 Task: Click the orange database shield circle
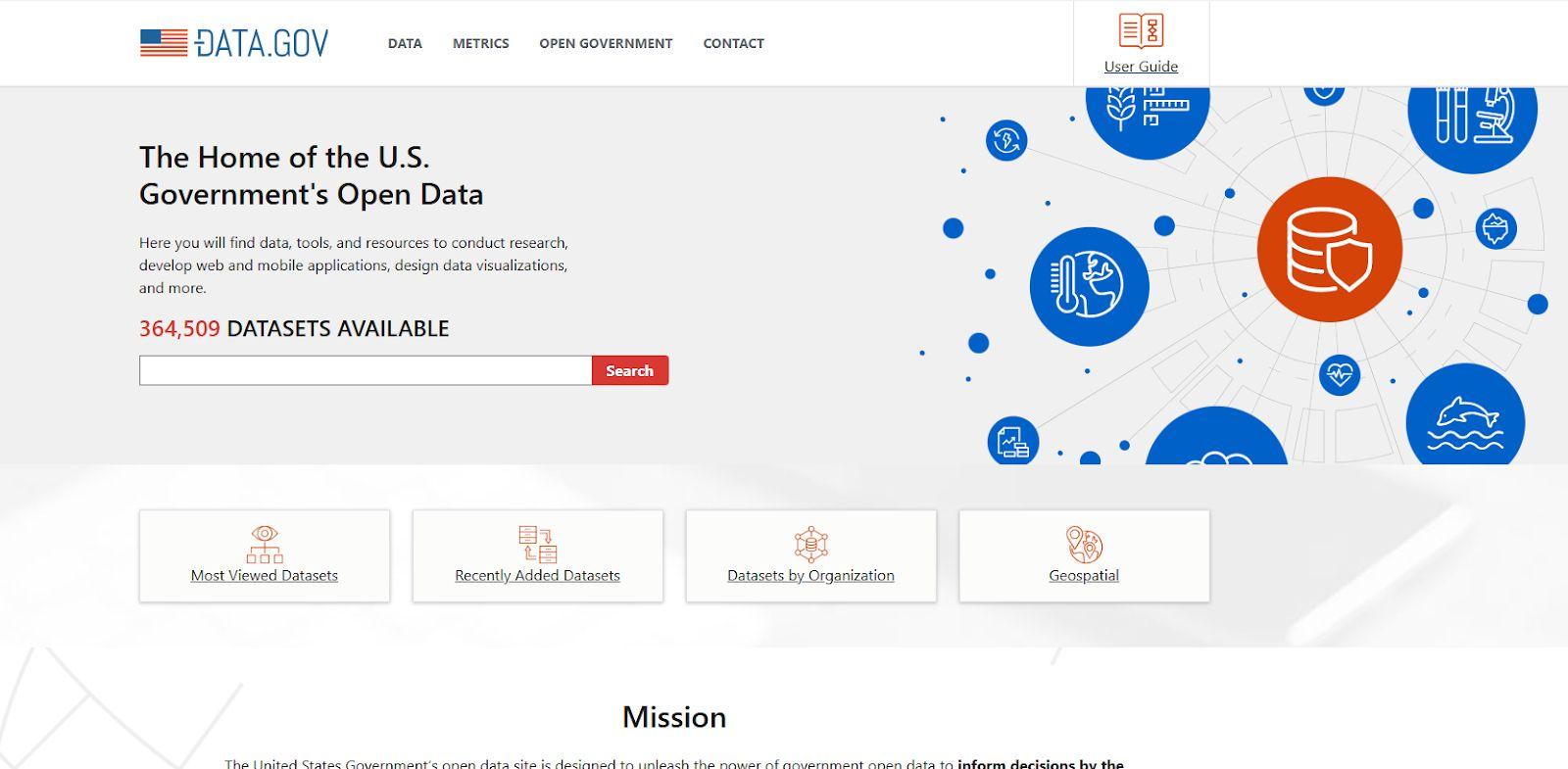coord(1329,249)
